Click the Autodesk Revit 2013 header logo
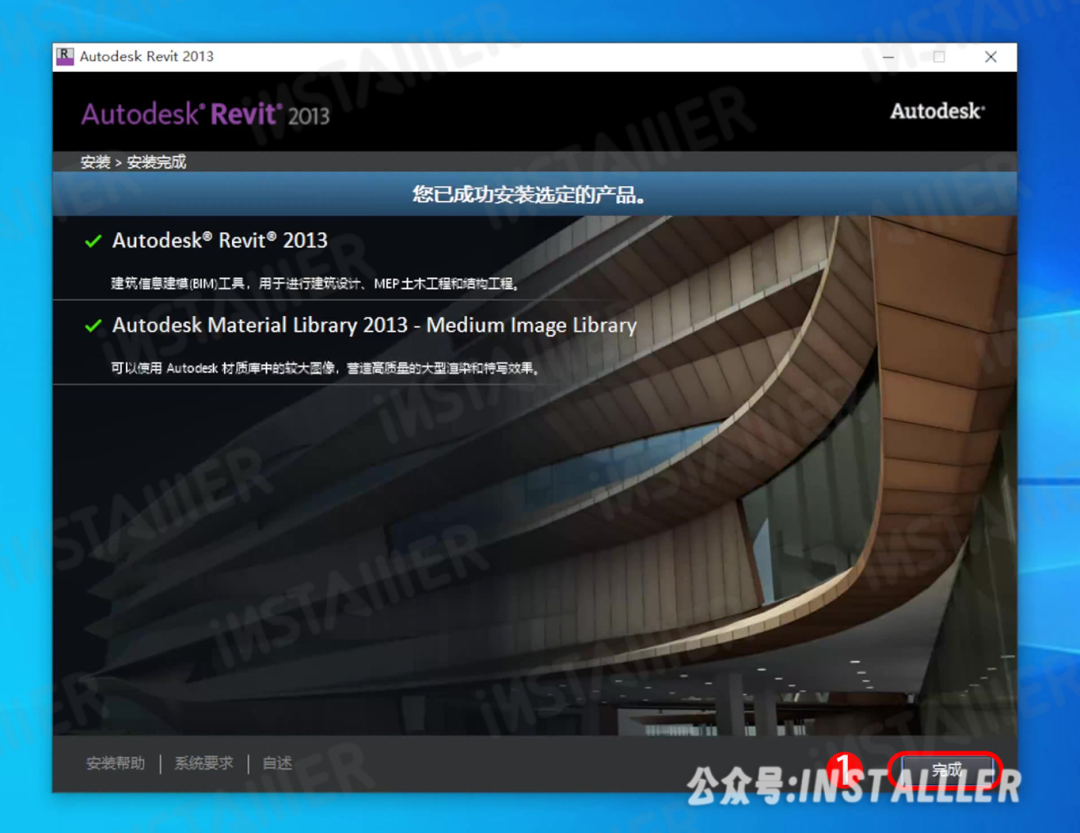Screen dimensions: 1080x833 pos(205,114)
